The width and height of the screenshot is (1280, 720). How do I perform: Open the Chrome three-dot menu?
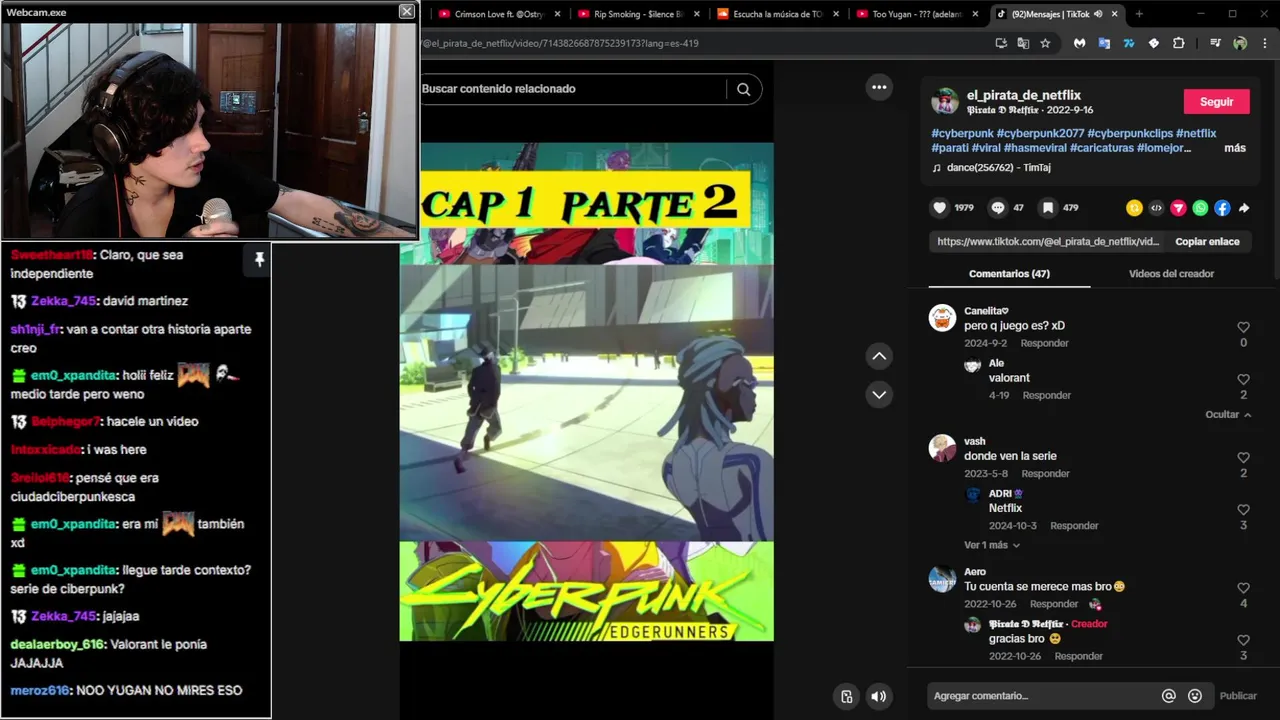1264,43
